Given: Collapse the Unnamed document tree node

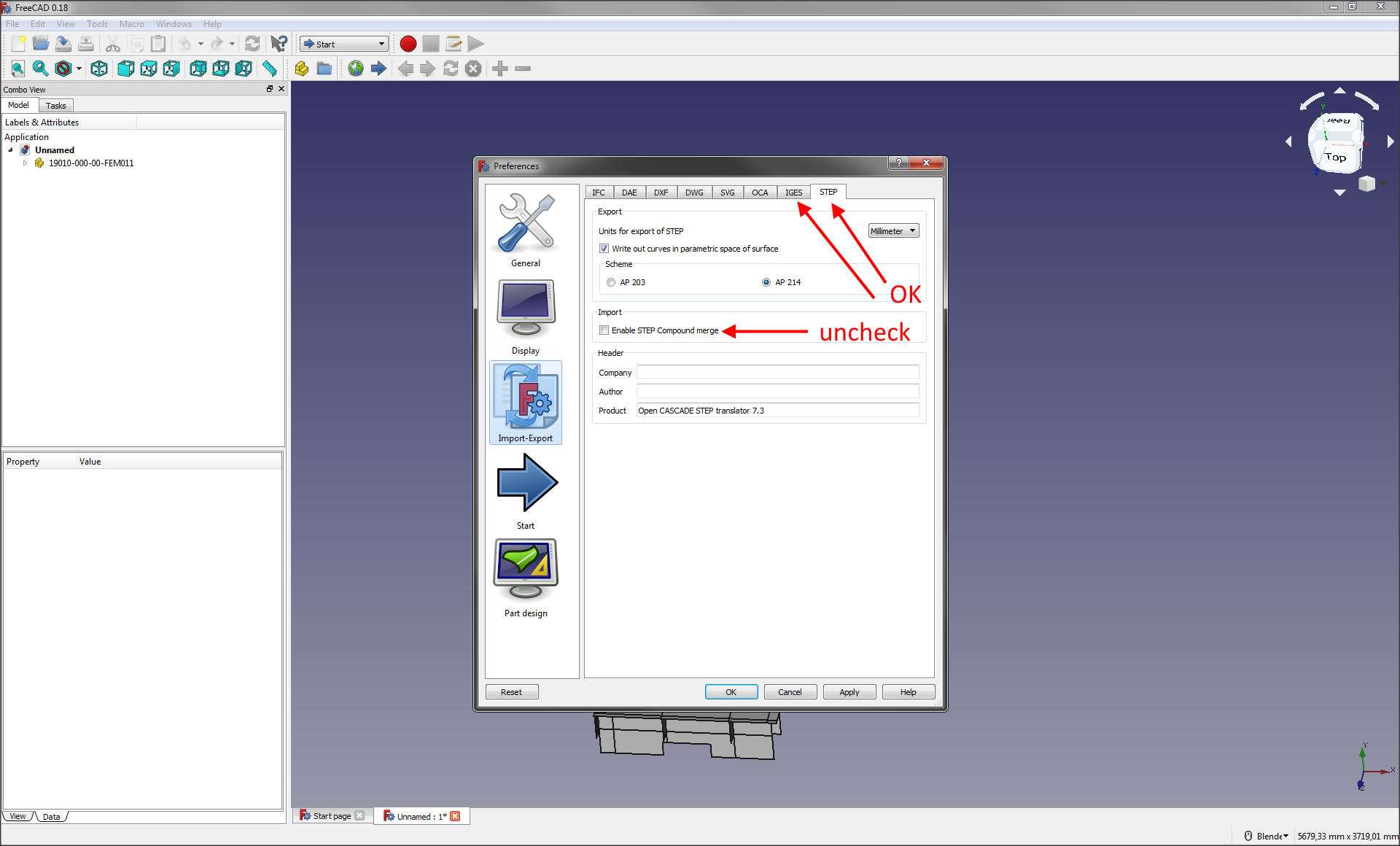Looking at the screenshot, I should (10, 150).
